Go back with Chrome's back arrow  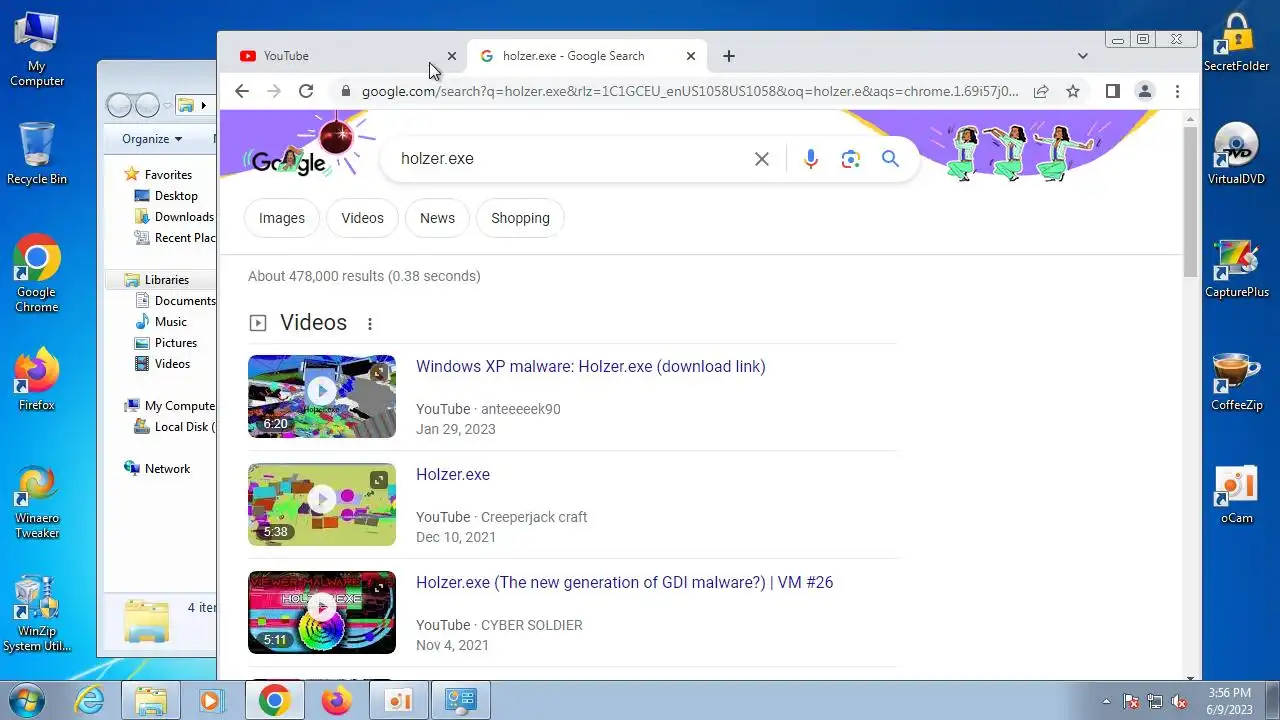[x=242, y=91]
